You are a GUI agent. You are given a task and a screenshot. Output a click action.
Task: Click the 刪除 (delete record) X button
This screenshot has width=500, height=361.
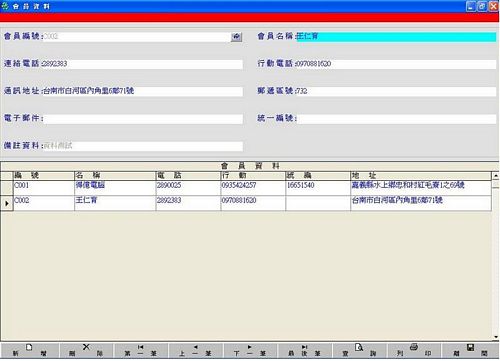(86, 350)
